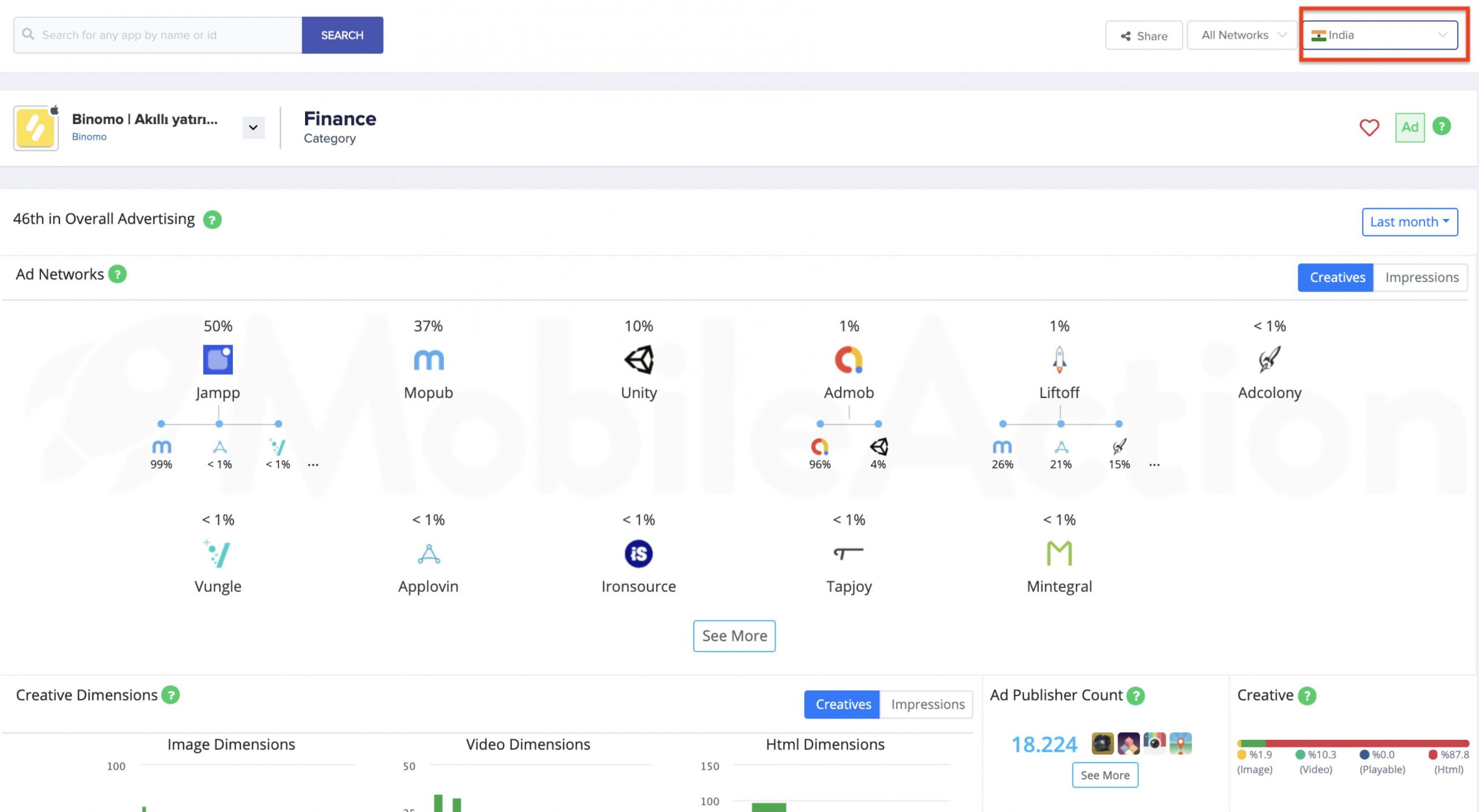
Task: Click the Vungle network icon
Action: pyautogui.click(x=217, y=553)
